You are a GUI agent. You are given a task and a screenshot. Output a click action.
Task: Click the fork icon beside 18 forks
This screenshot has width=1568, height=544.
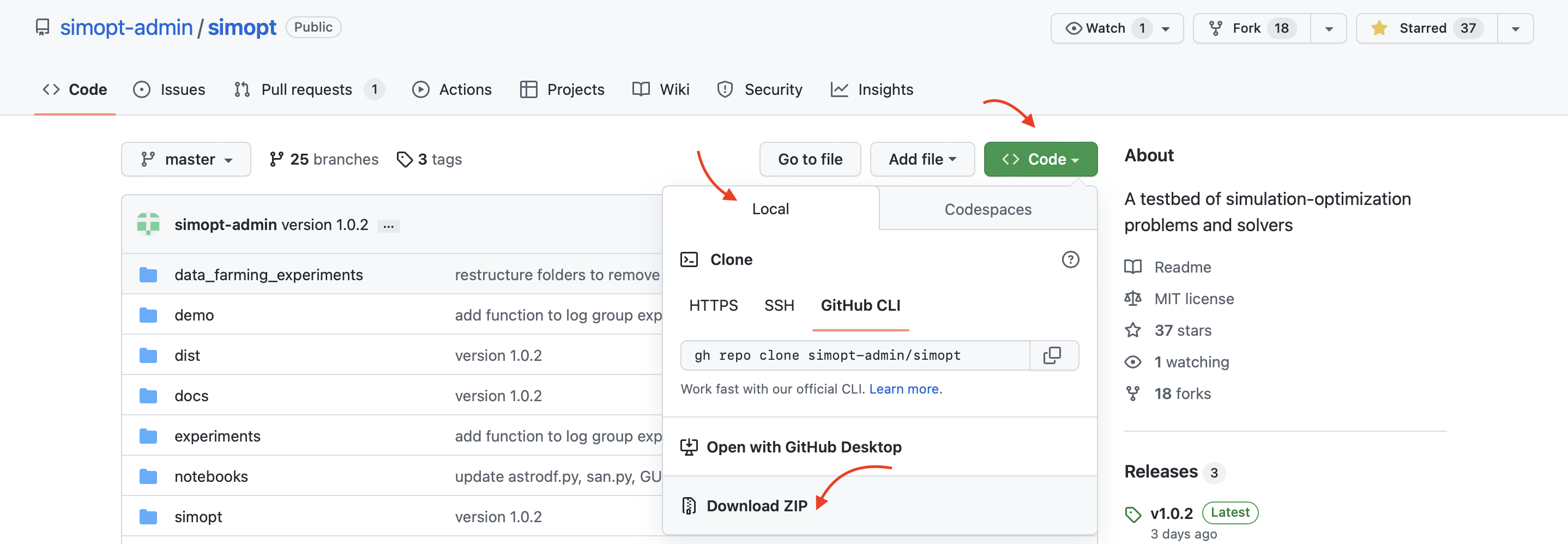[1133, 394]
